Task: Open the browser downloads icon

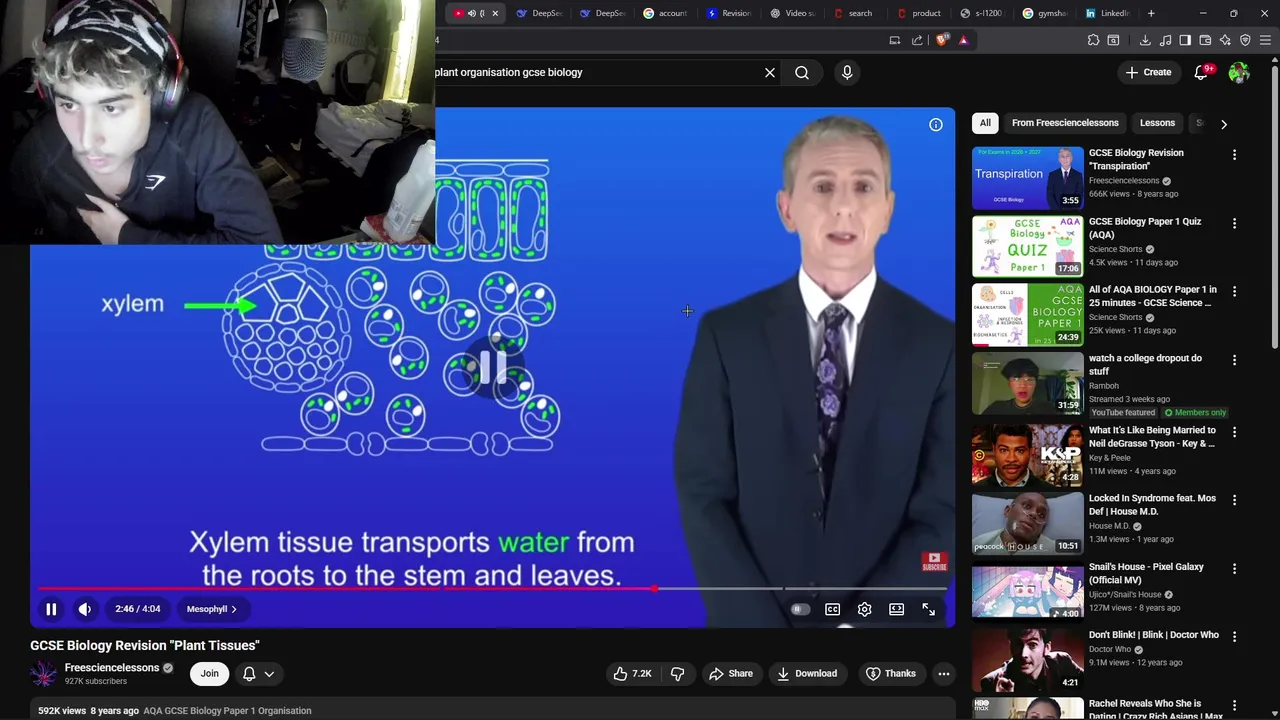Action: coord(1145,40)
